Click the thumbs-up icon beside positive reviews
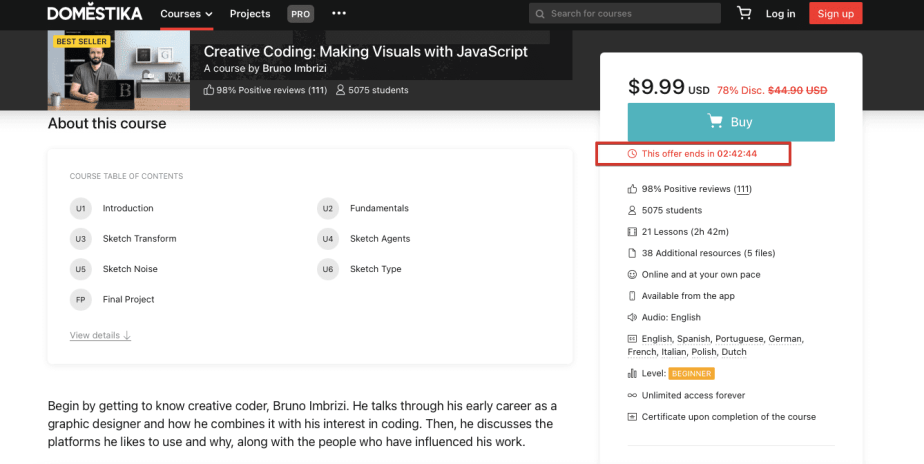 [632, 189]
